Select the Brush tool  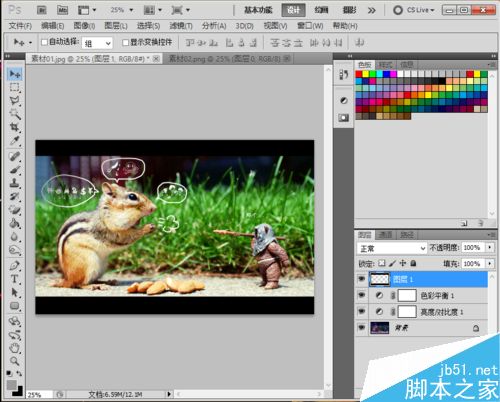(15, 169)
